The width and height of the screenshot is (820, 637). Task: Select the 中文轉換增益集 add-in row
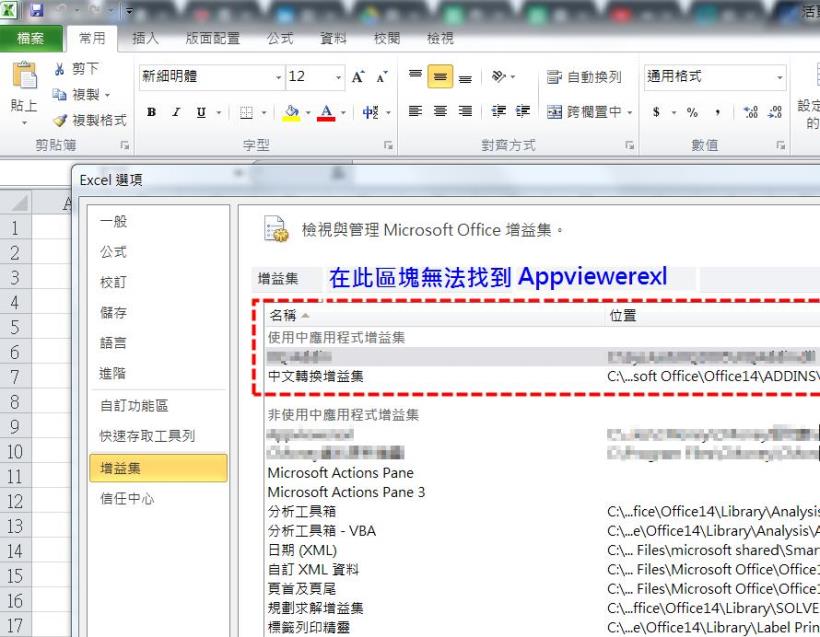[x=541, y=377]
